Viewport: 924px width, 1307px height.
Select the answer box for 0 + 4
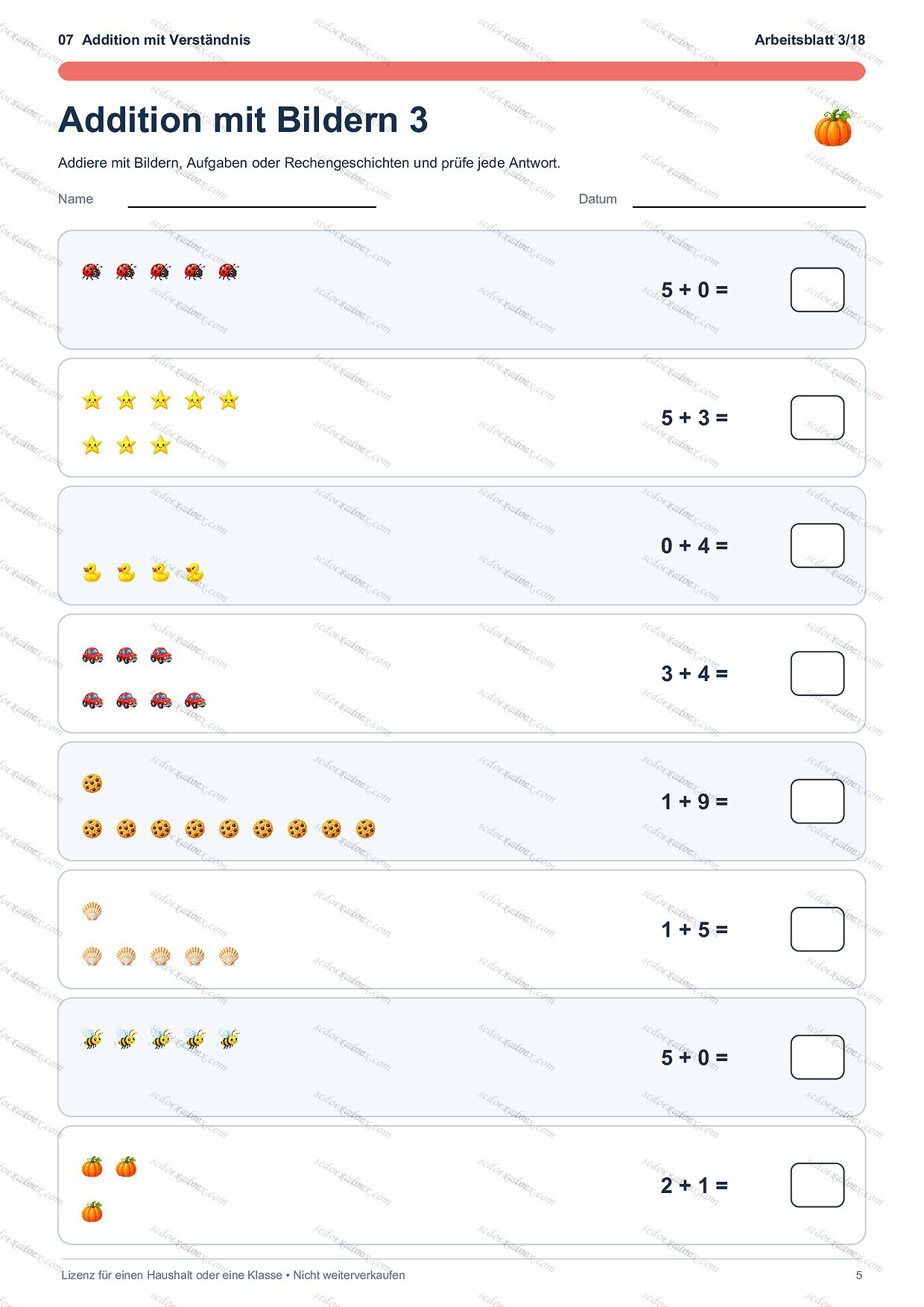click(817, 545)
